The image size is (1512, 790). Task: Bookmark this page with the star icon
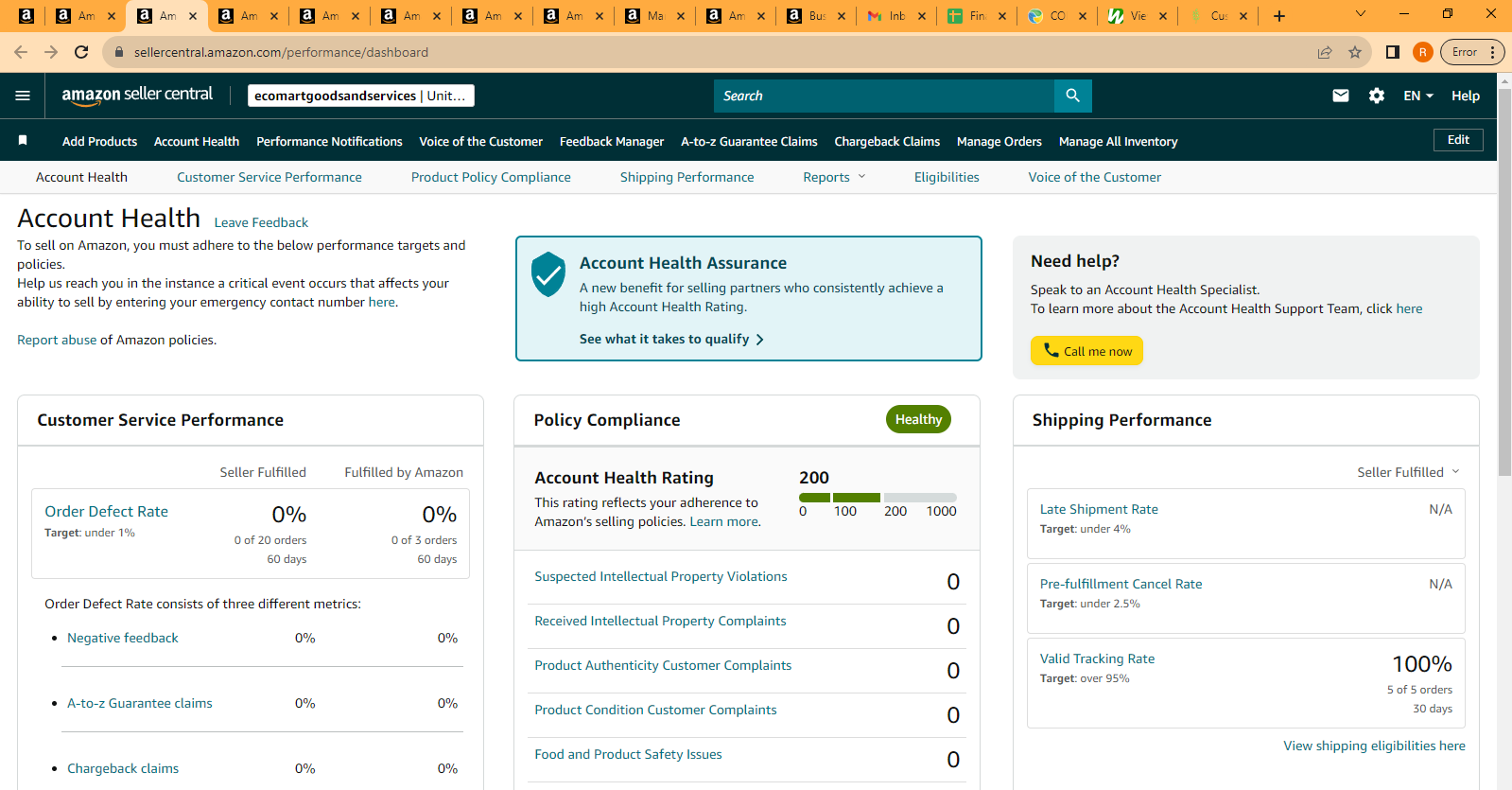1355,52
